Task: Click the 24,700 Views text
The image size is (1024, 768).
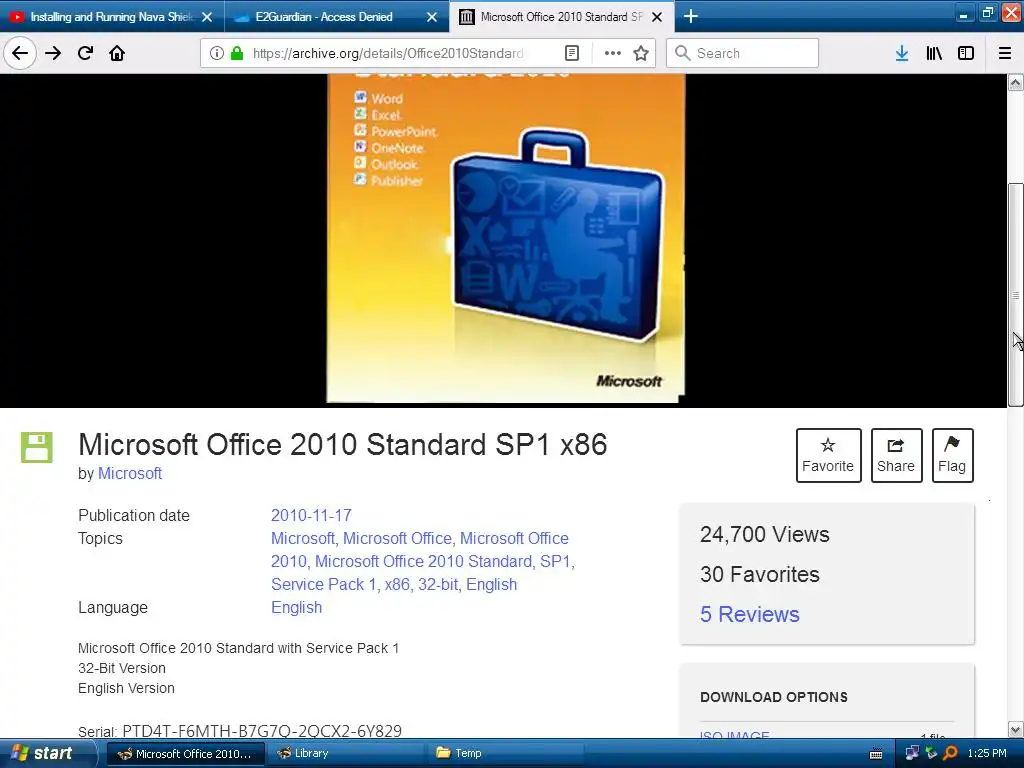Action: point(764,534)
